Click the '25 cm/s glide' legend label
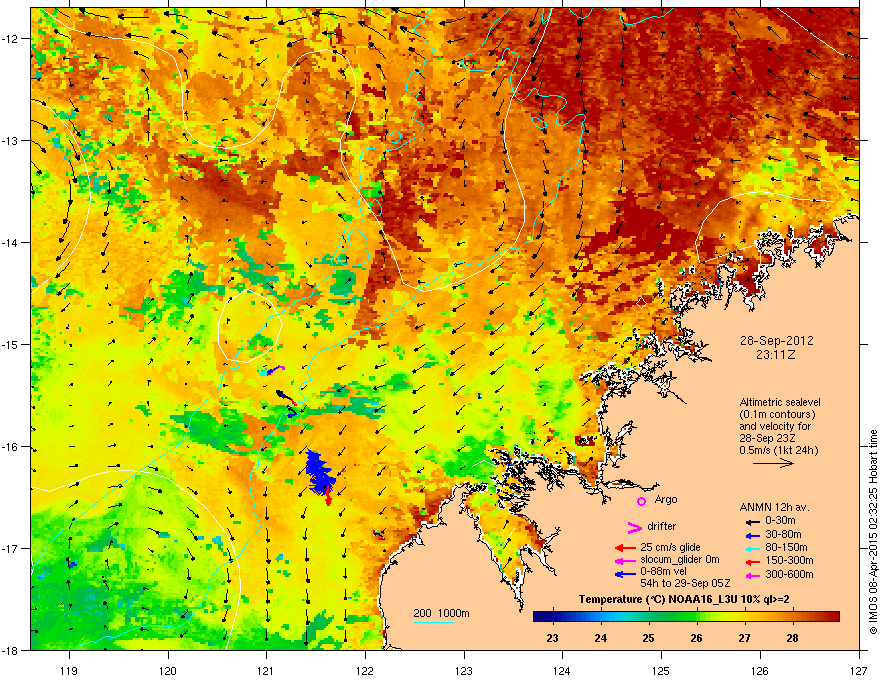The height and width of the screenshot is (680, 880). point(670,547)
